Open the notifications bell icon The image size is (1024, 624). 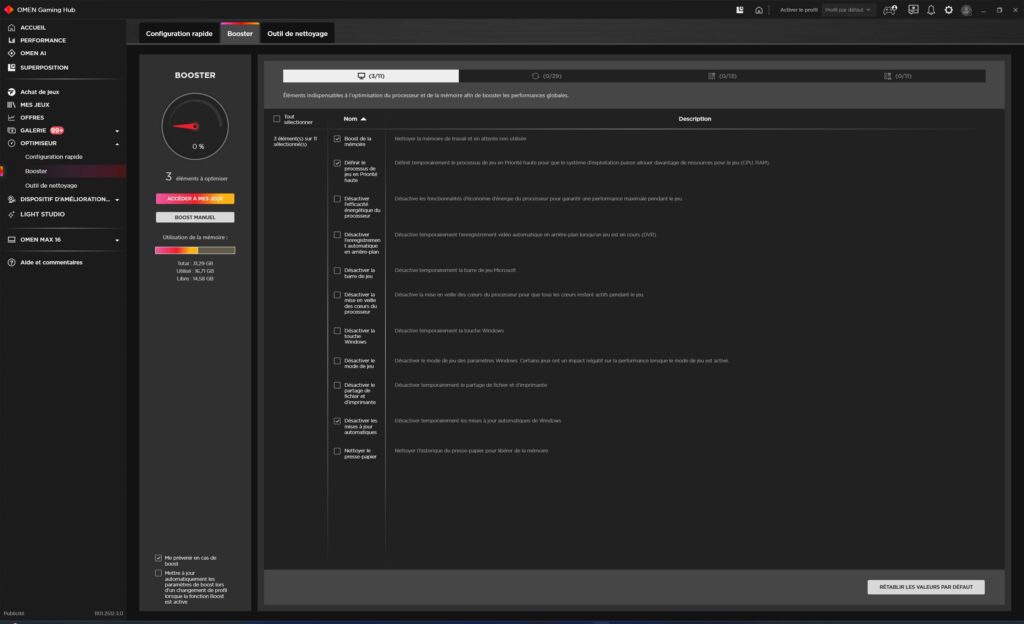click(x=931, y=10)
